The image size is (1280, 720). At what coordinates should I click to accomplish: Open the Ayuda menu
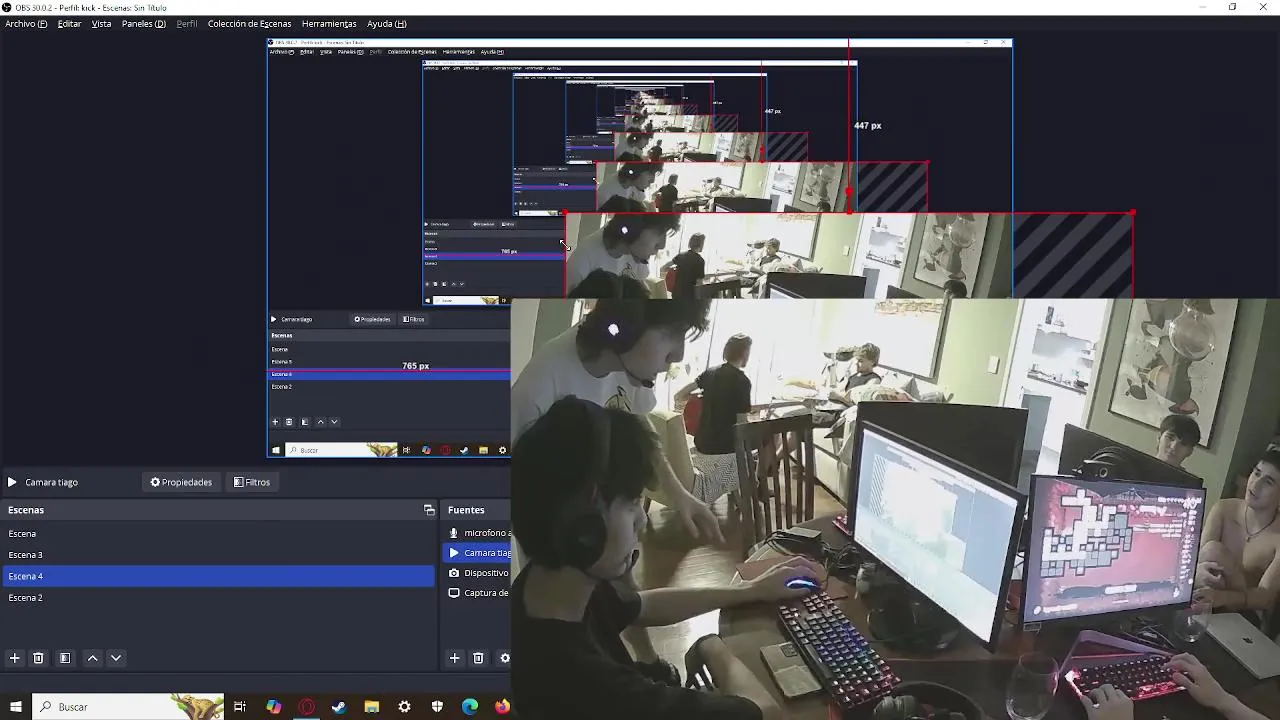pos(386,24)
